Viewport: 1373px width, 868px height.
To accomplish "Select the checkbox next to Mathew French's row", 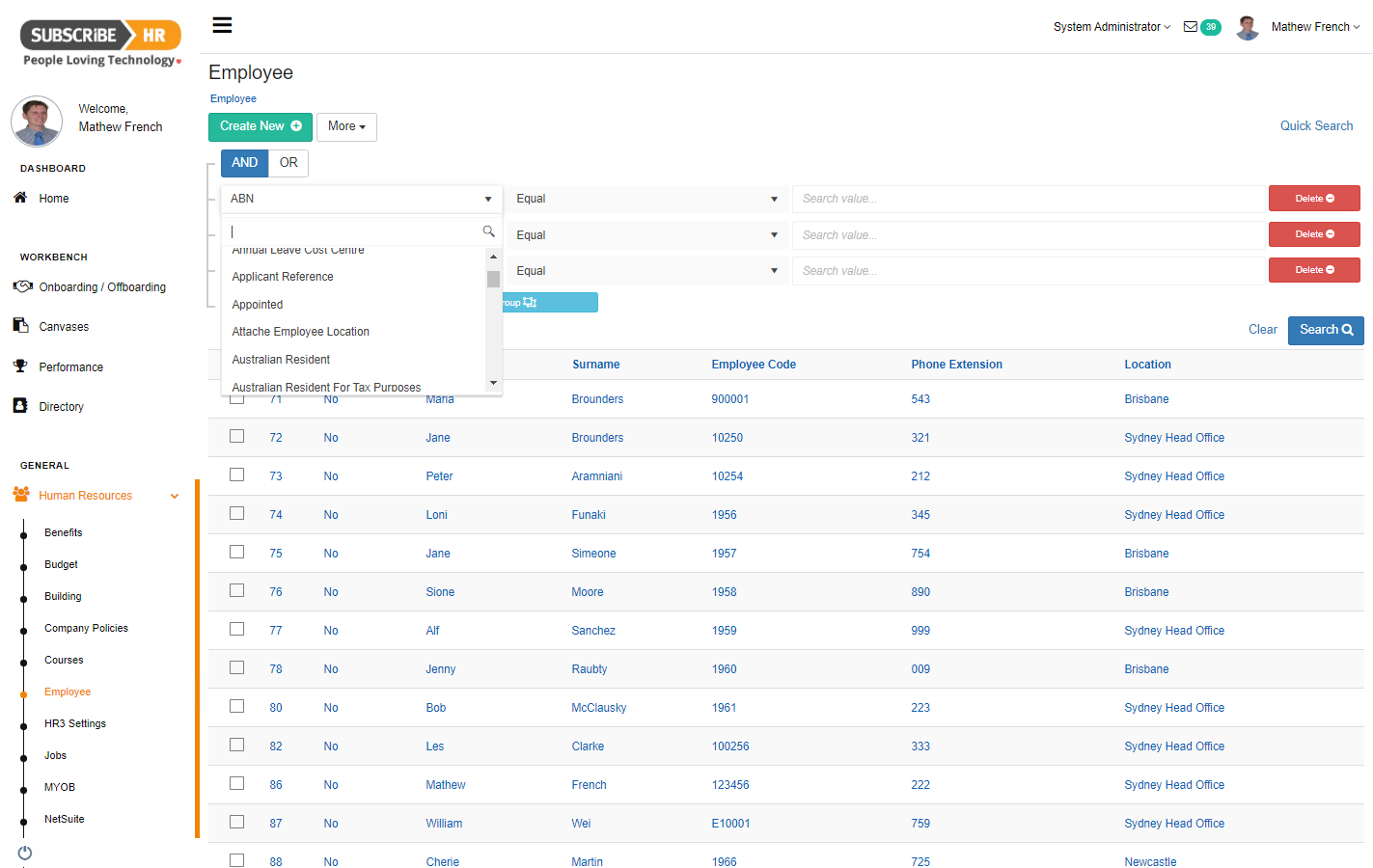I will tap(236, 783).
